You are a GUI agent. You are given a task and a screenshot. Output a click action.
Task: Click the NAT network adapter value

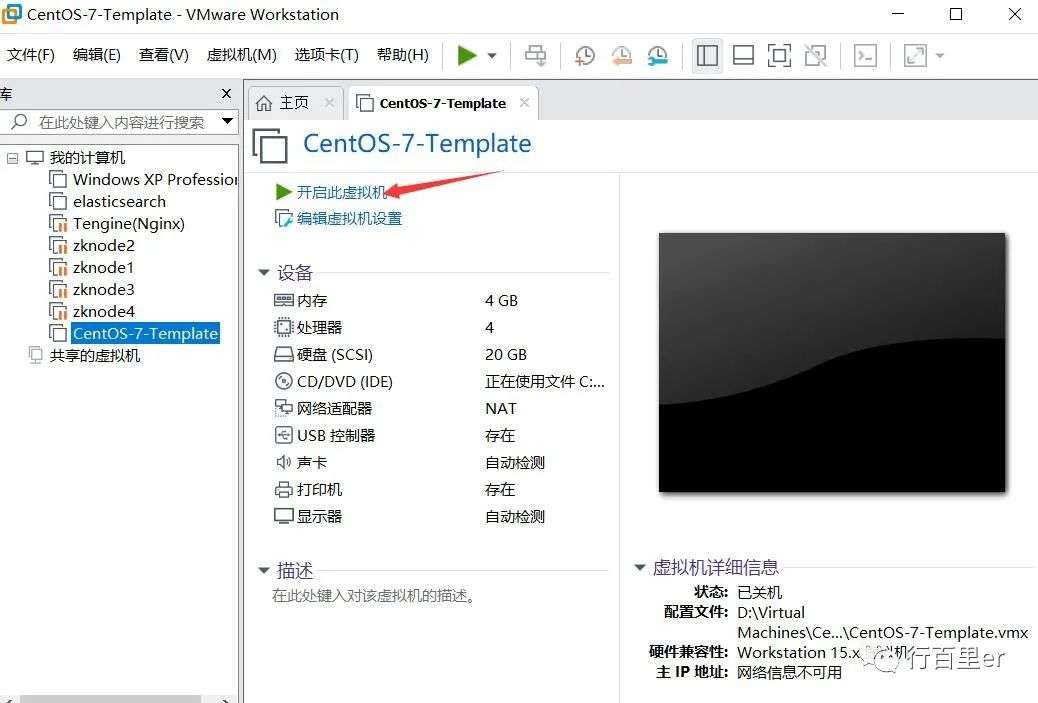[500, 408]
